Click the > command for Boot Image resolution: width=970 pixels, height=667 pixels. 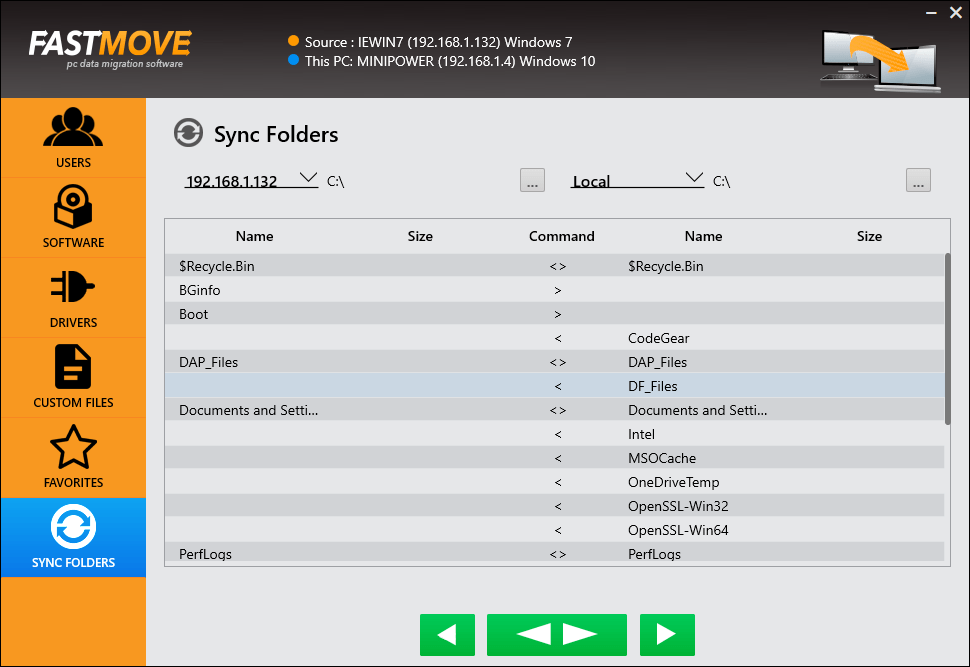coord(558,314)
